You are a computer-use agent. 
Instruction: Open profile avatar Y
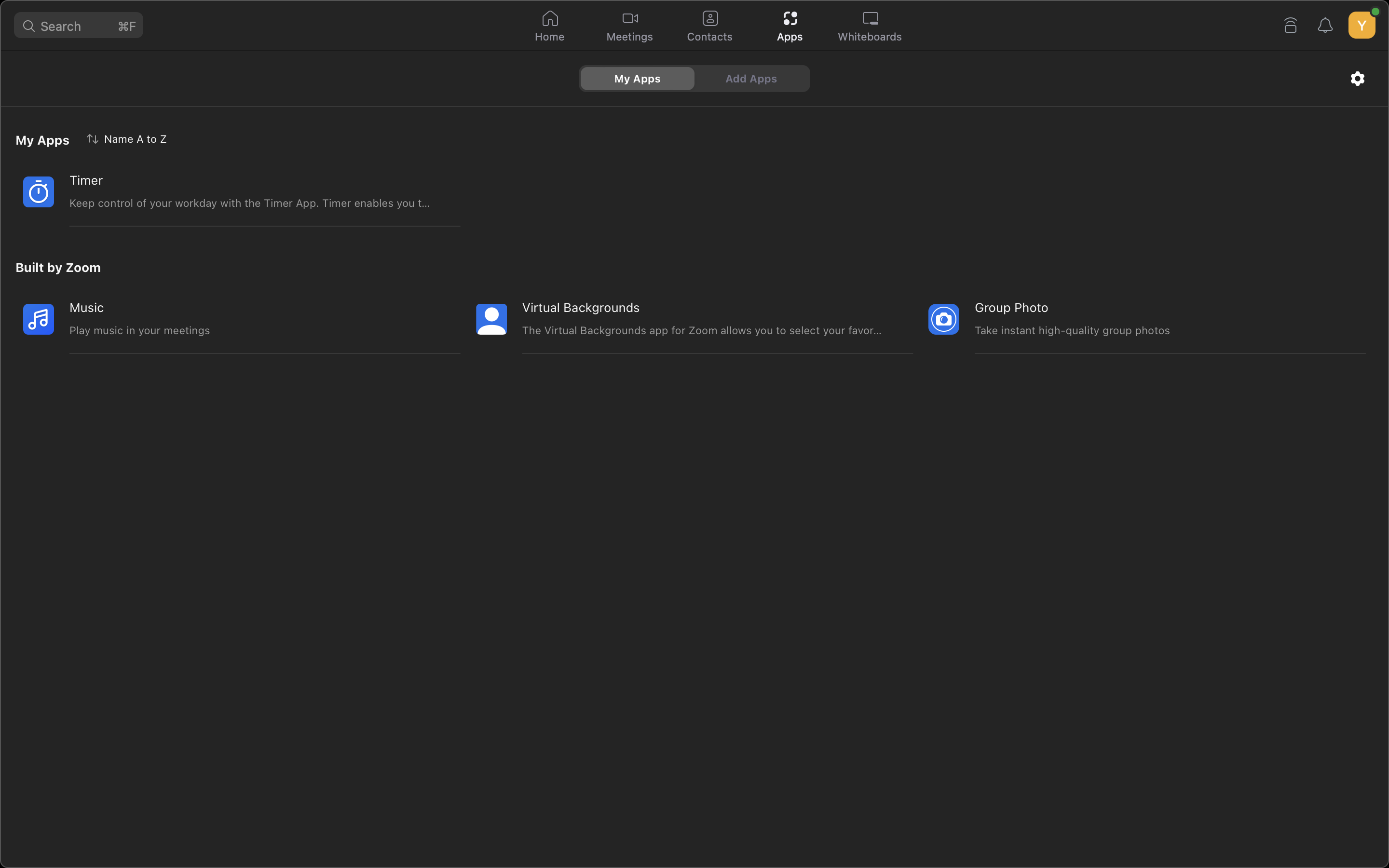point(1362,25)
